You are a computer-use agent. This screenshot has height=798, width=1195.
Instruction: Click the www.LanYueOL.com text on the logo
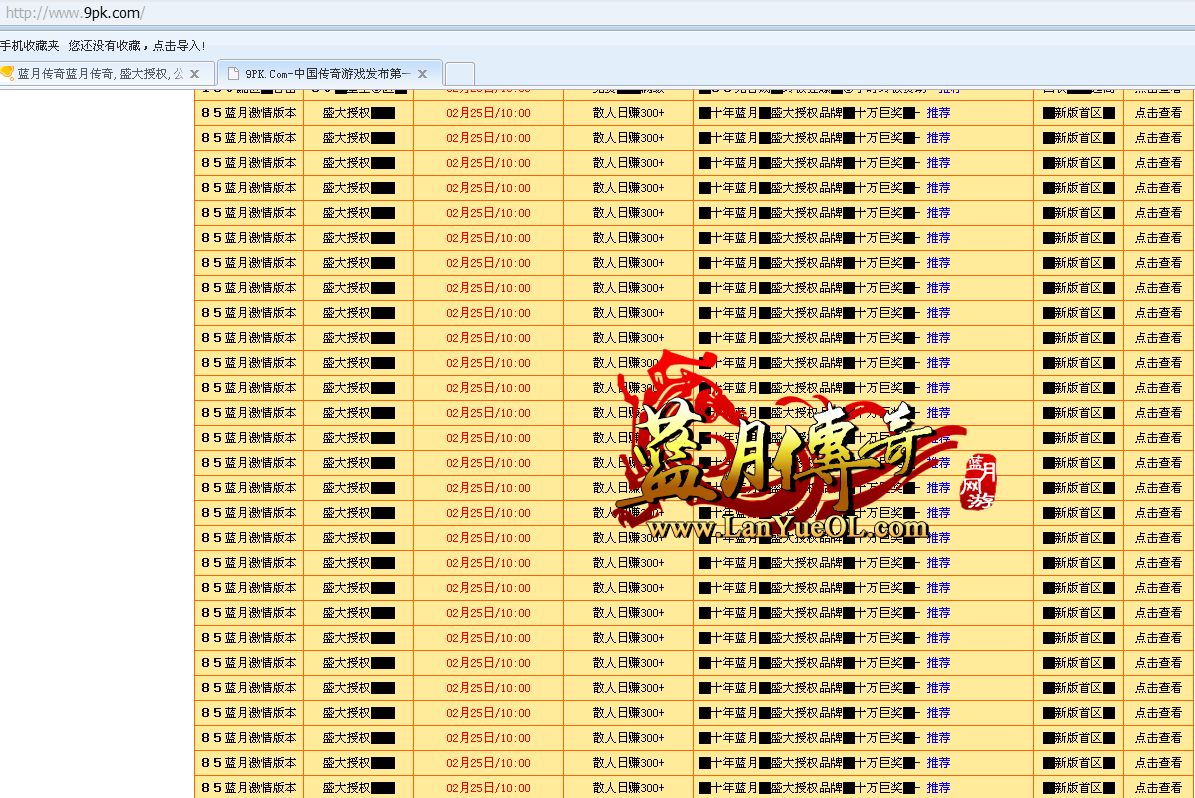pyautogui.click(x=788, y=528)
